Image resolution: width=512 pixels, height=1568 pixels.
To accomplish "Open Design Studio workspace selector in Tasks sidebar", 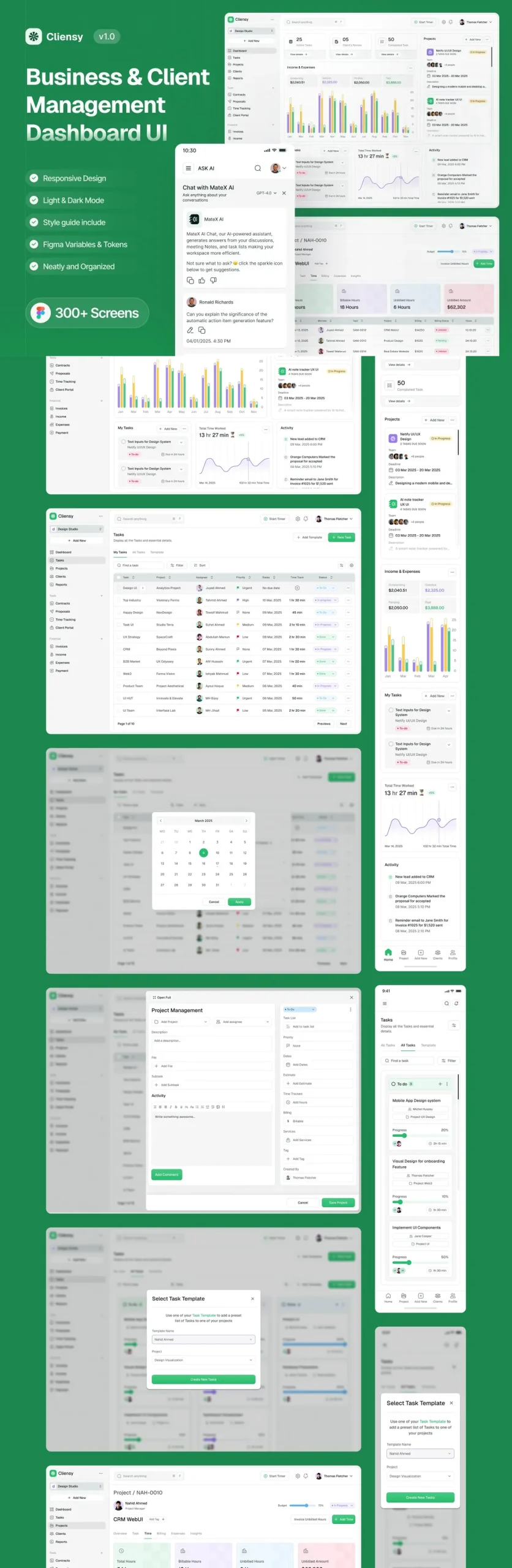I will [x=77, y=529].
